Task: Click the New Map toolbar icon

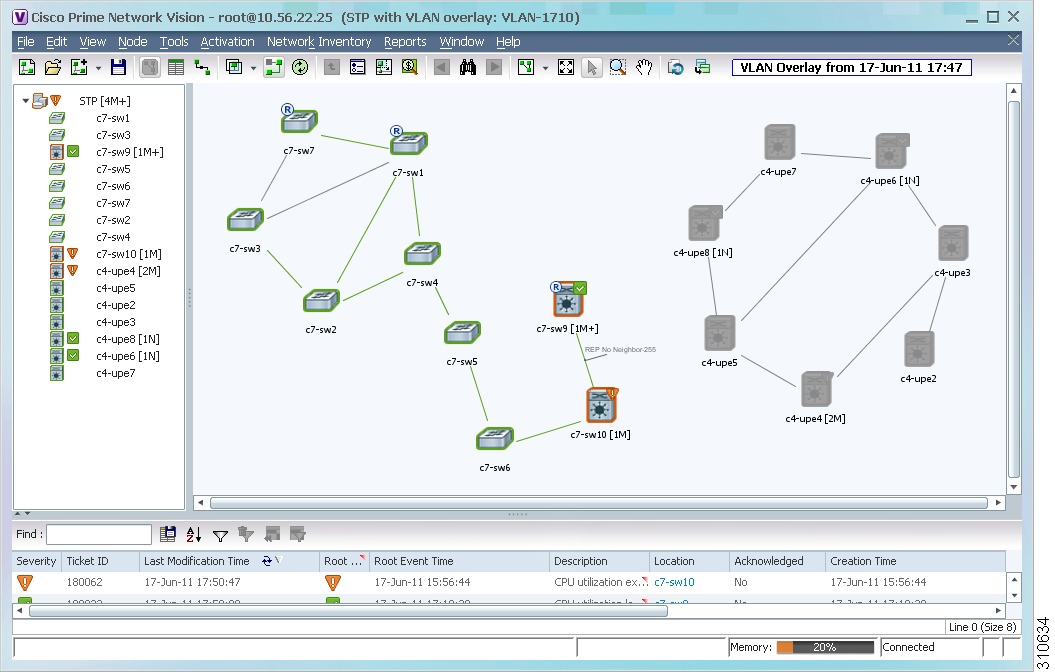Action: [x=27, y=67]
